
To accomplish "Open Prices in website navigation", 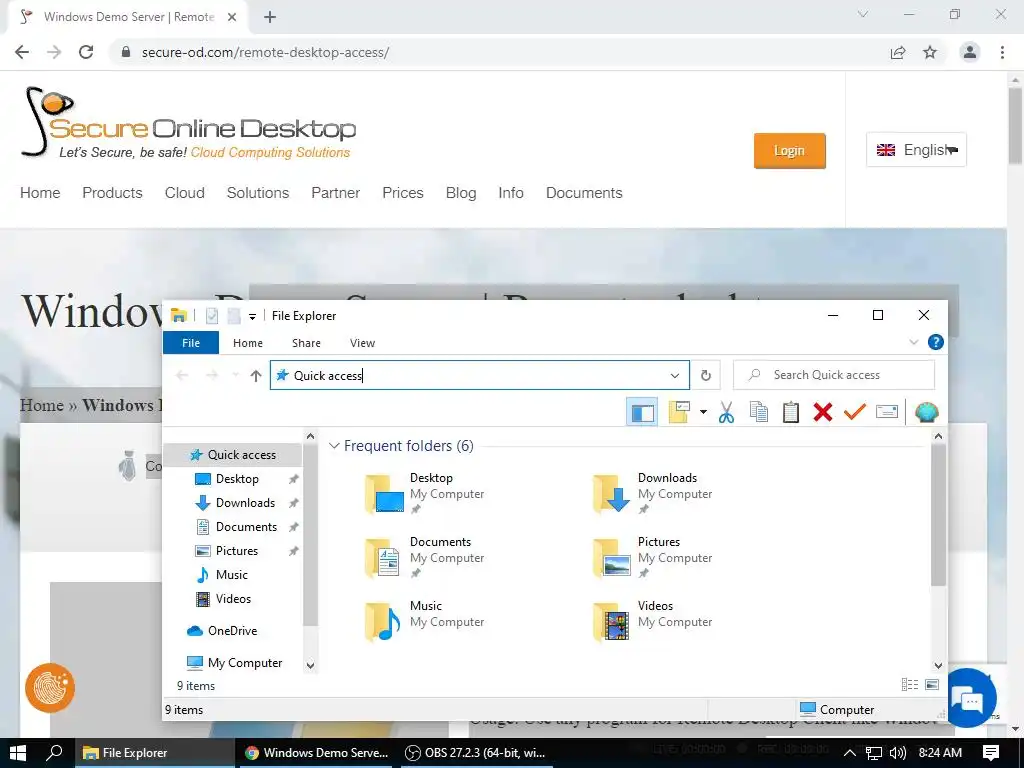I will coord(403,193).
